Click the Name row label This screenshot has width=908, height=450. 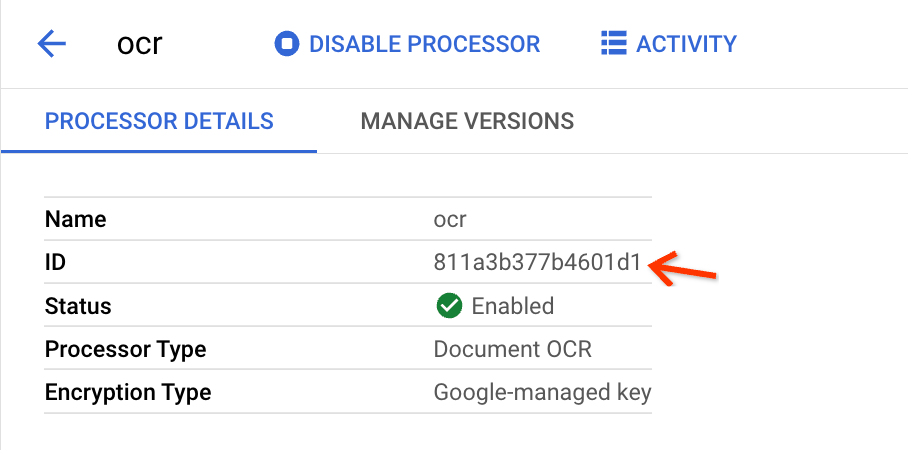coord(76,219)
